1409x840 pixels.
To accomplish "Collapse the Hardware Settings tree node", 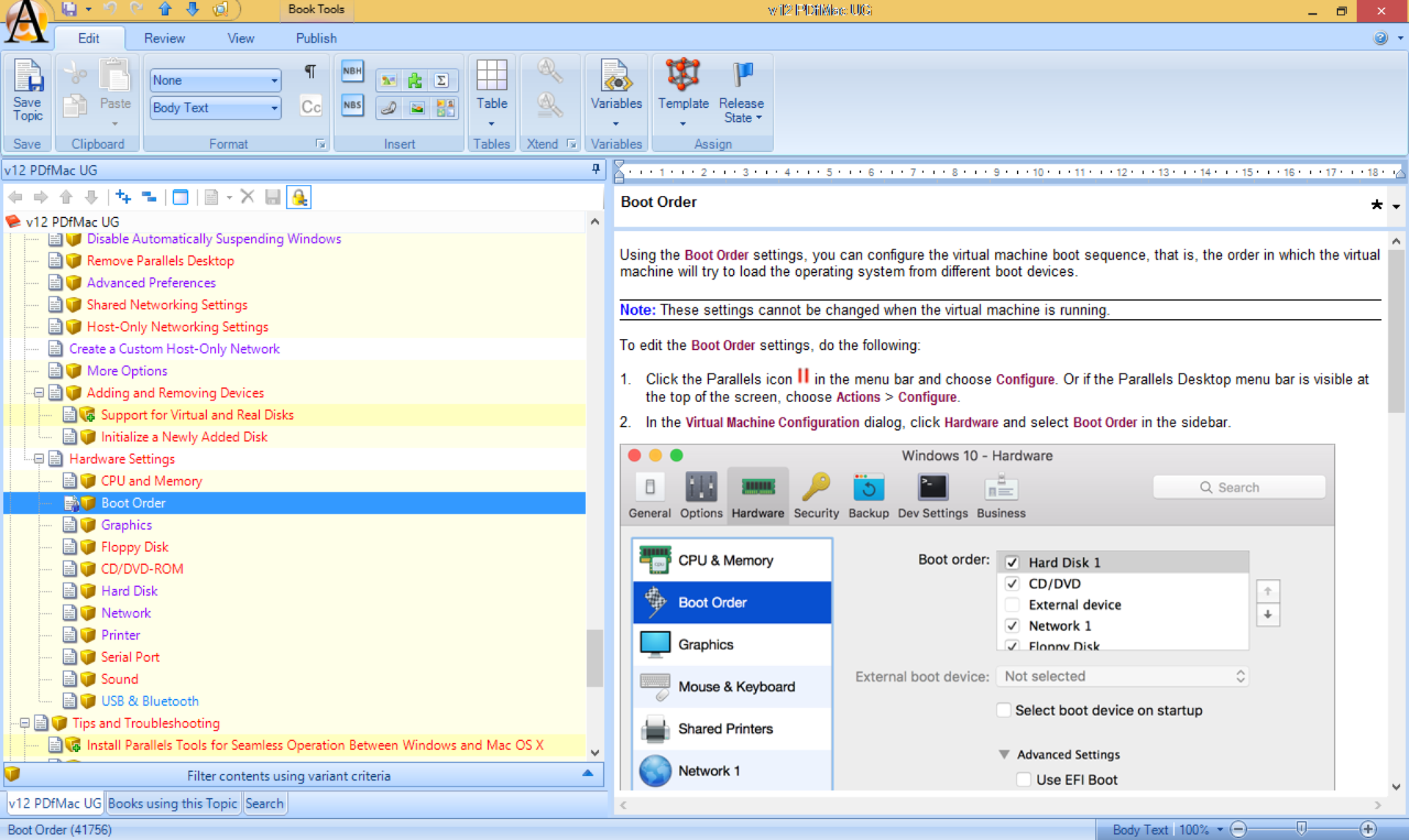I will [39, 459].
